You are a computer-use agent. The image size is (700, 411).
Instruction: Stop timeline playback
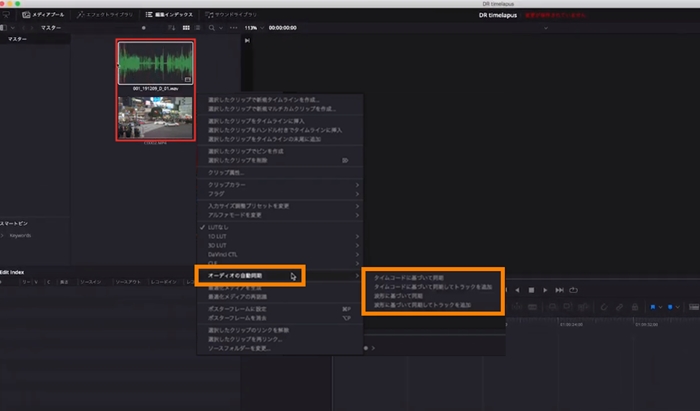pyautogui.click(x=531, y=290)
